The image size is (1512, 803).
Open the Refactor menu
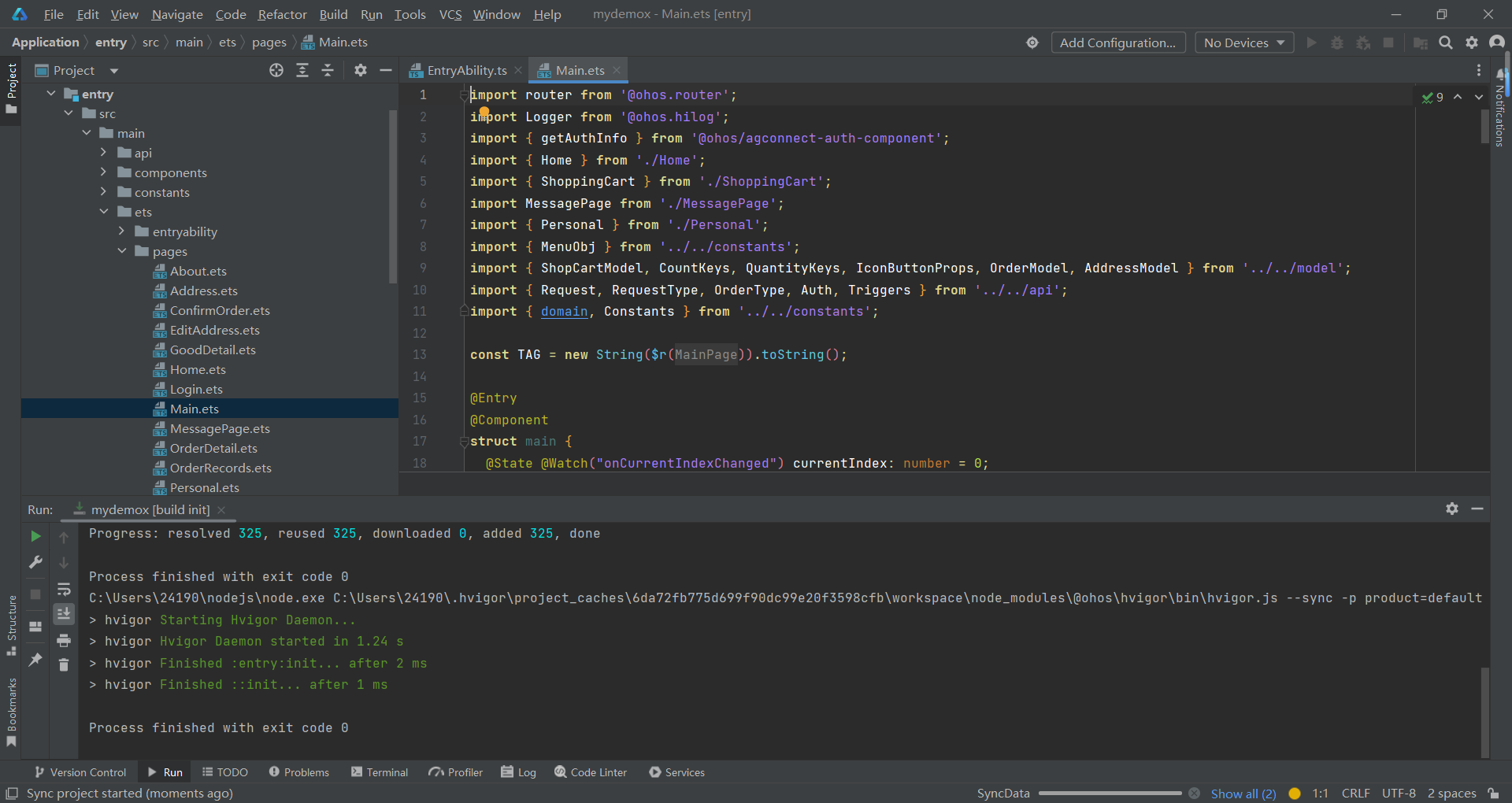282,14
